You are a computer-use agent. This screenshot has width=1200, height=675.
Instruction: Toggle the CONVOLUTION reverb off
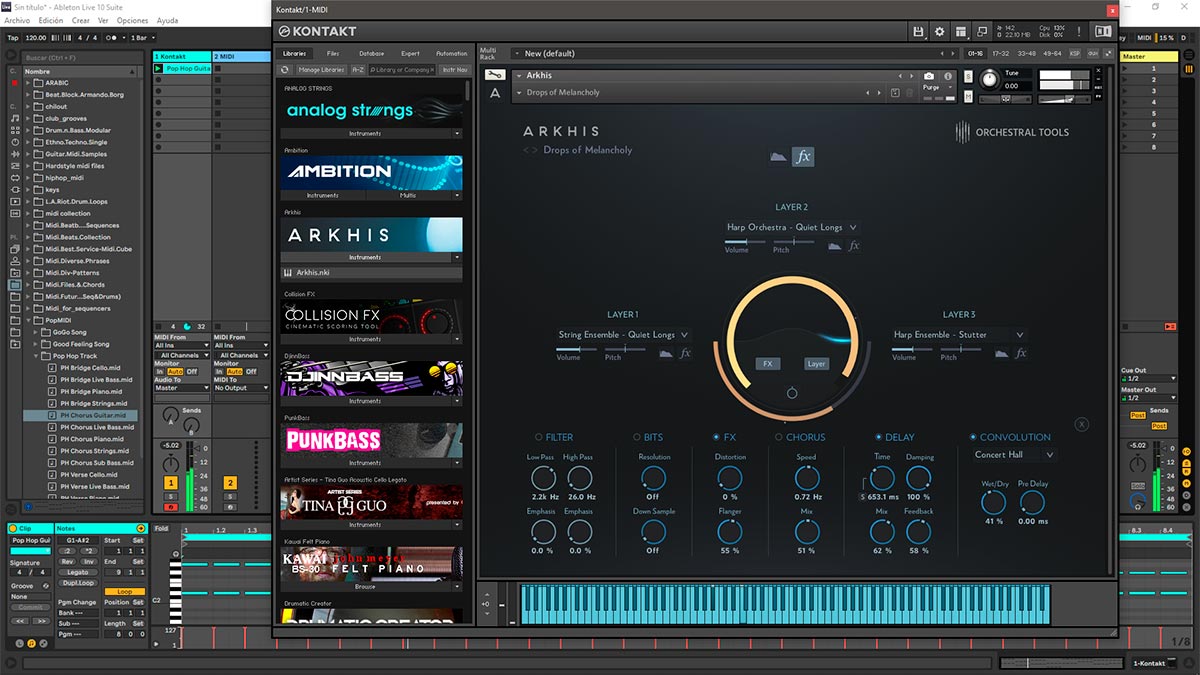(973, 437)
